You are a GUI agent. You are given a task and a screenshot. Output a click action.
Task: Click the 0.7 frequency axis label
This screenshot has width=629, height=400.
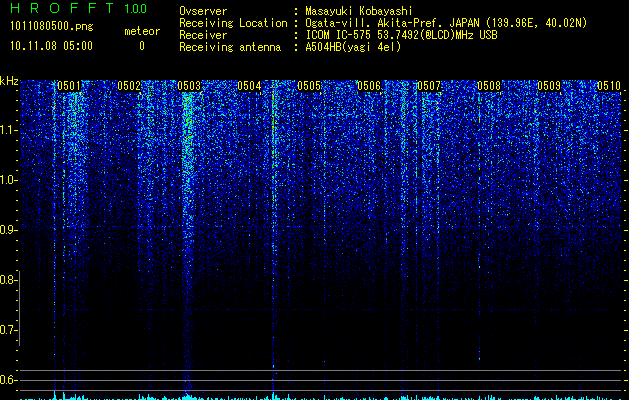[x=7, y=330]
